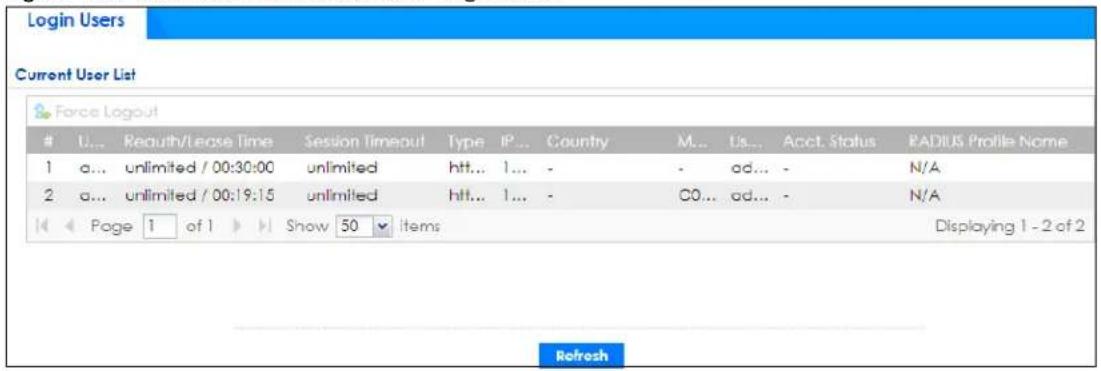This screenshot has height=371, width=1101.
Task: Select row with unlimited / 00:19:15
Action: pos(560,195)
